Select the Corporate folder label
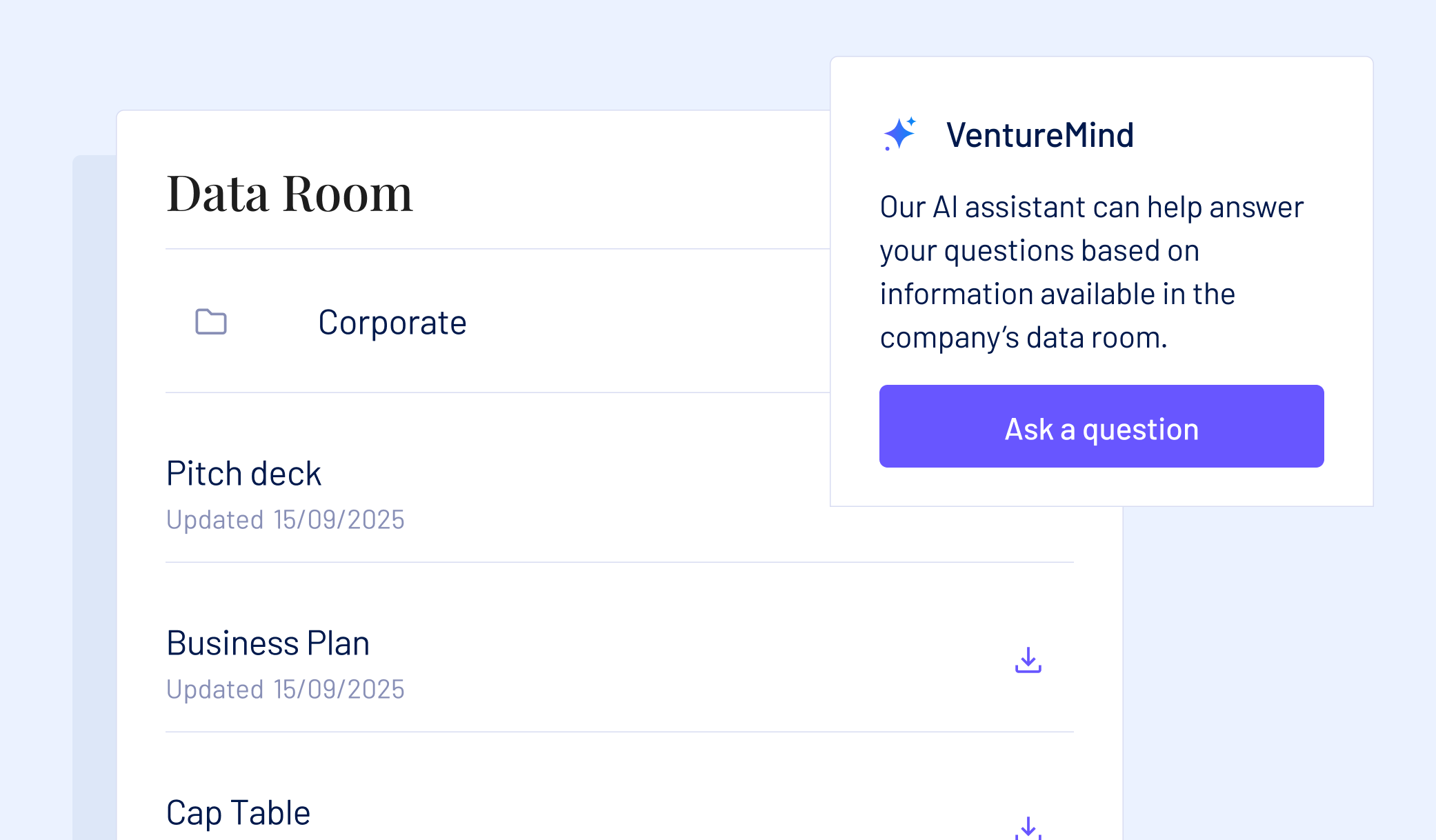The height and width of the screenshot is (840, 1436). click(x=392, y=323)
